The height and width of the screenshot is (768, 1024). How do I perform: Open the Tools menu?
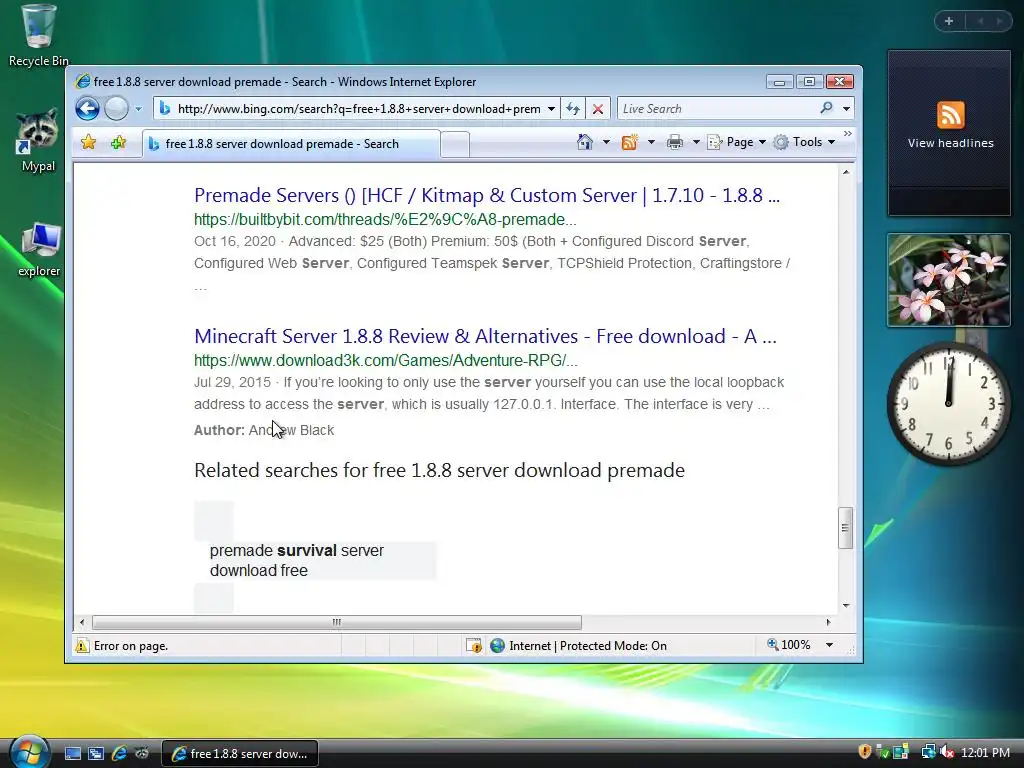[x=804, y=142]
